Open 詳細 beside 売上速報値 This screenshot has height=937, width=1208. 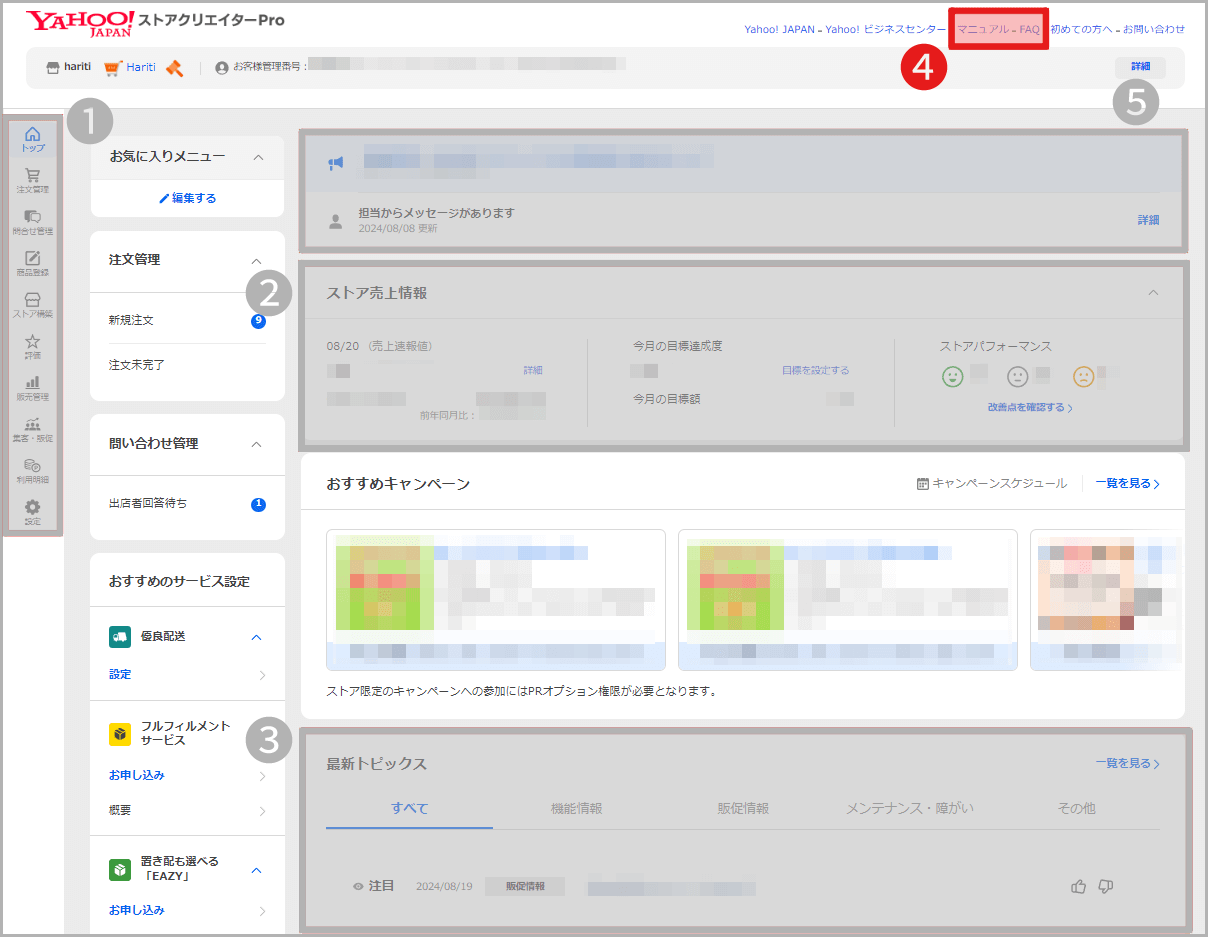tap(533, 370)
